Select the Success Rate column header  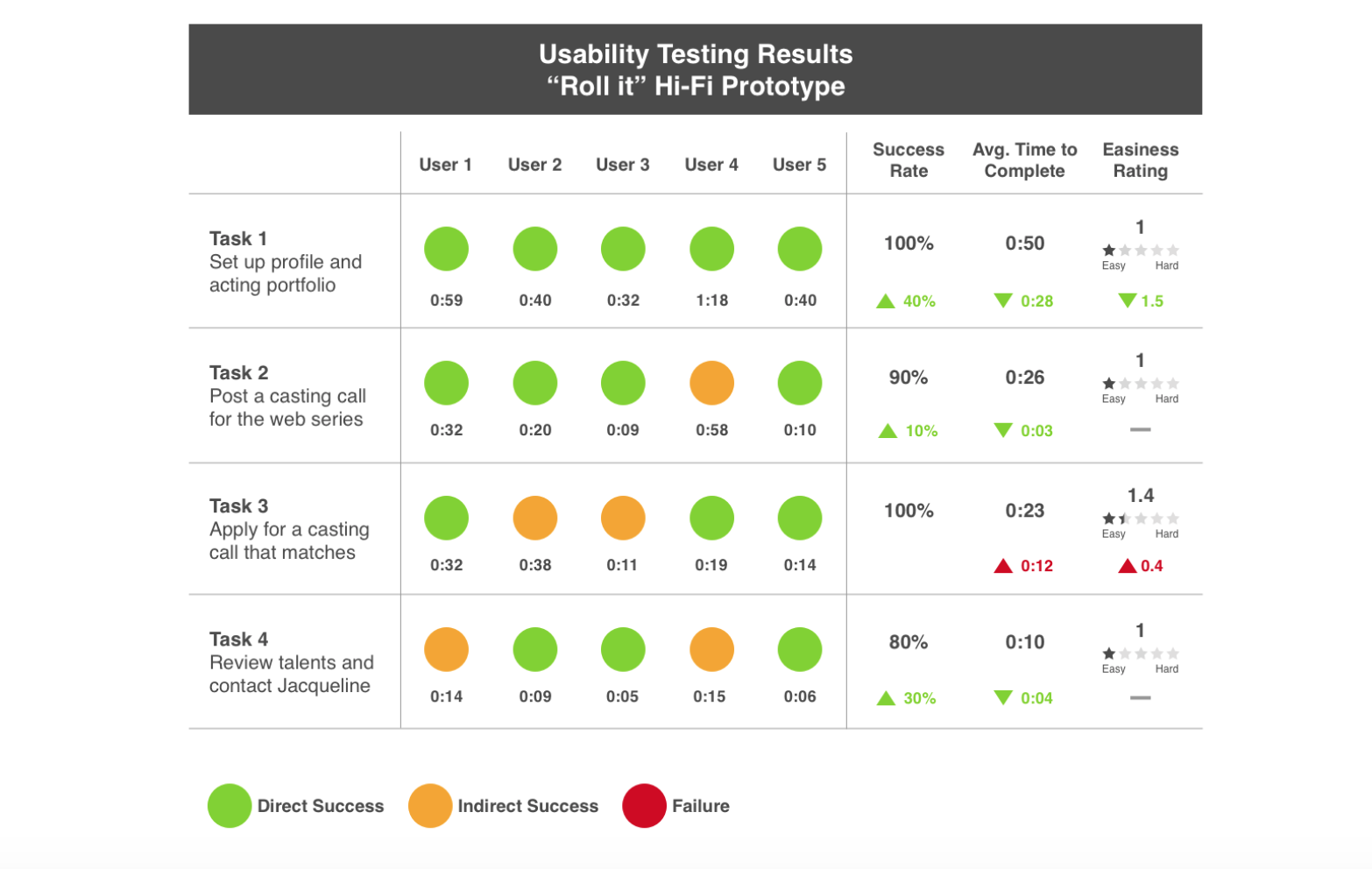point(909,160)
